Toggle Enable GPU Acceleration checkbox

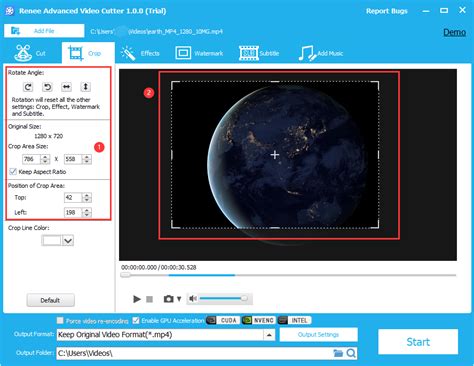pyautogui.click(x=136, y=320)
